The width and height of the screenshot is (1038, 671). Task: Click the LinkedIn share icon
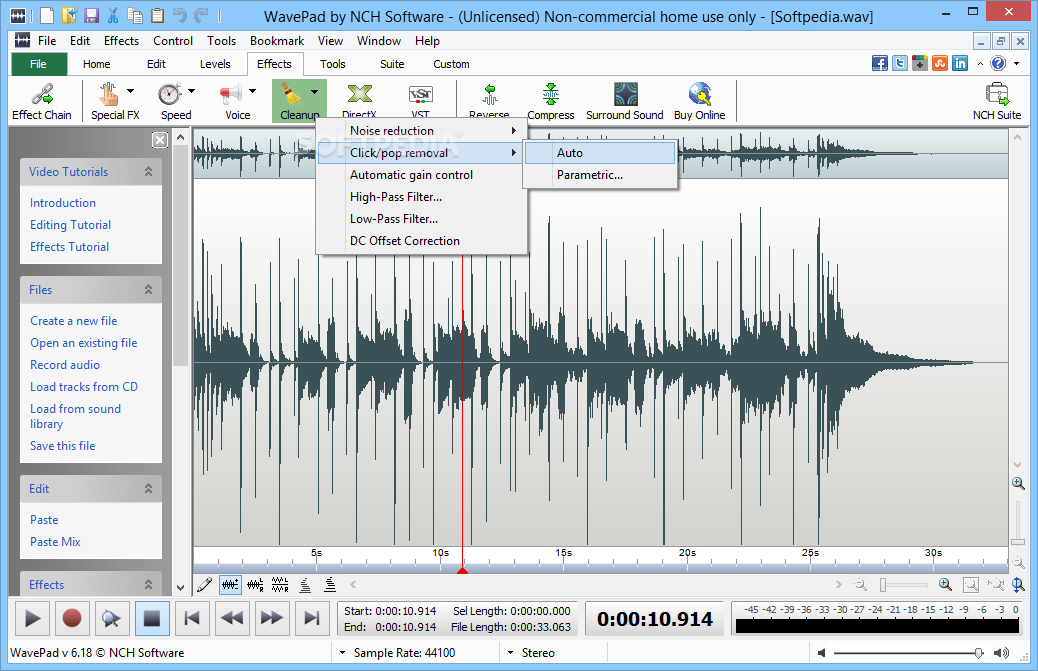960,64
